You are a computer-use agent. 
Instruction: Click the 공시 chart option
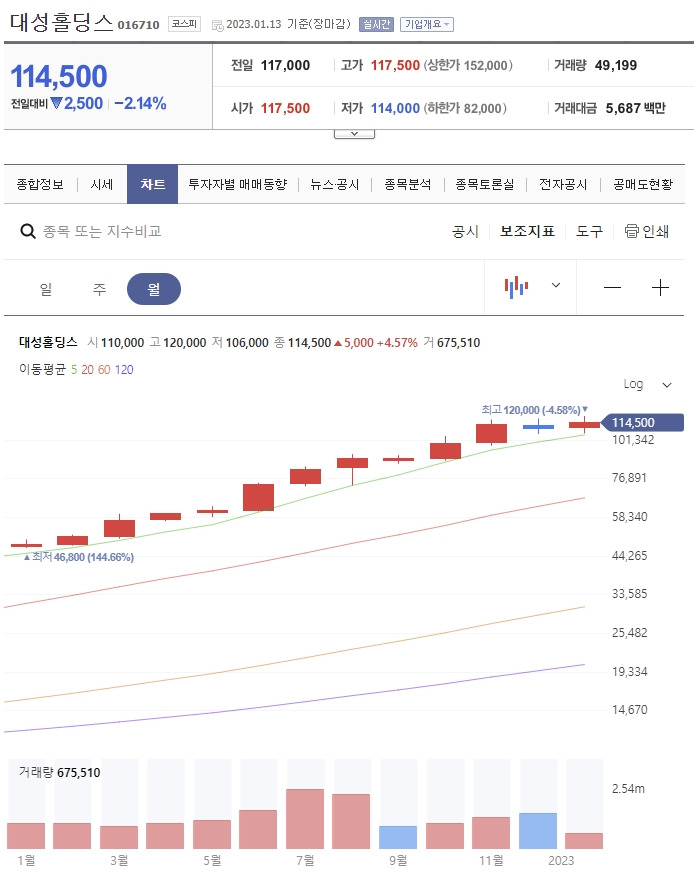[x=465, y=231]
